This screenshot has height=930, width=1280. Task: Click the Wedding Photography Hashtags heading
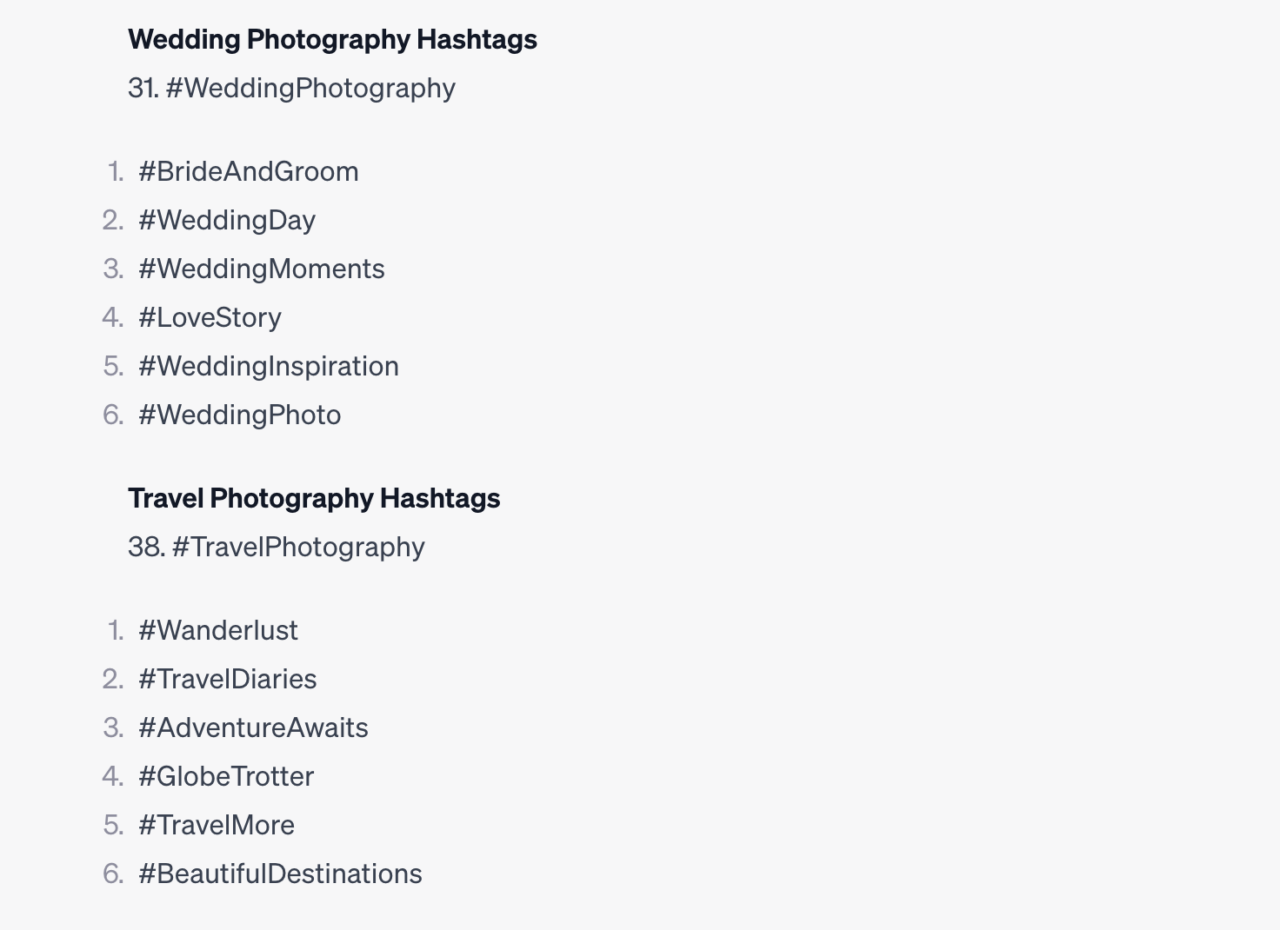pos(332,39)
